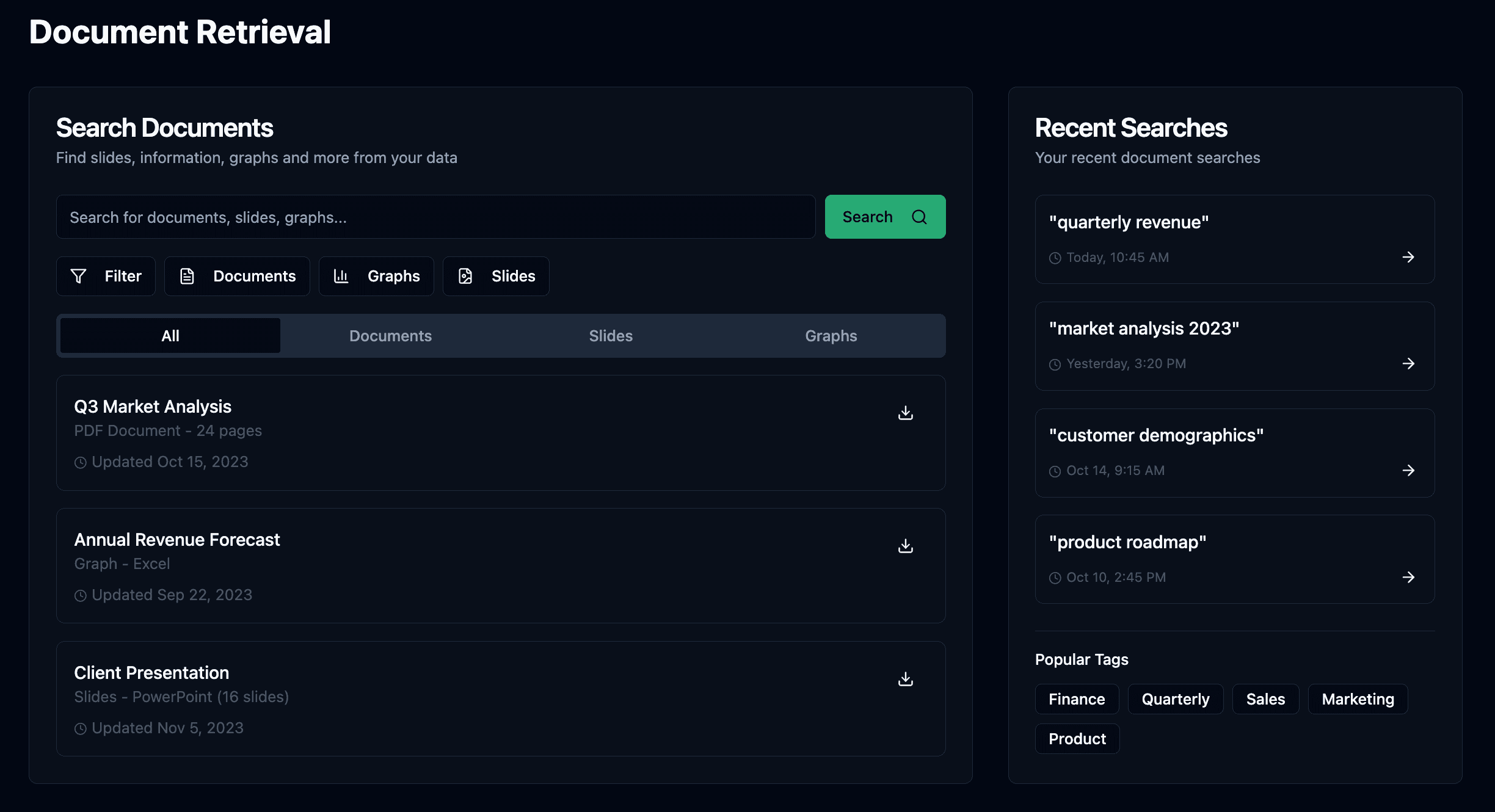
Task: Open the "market analysis 2023" search via its arrow
Action: [x=1408, y=363]
